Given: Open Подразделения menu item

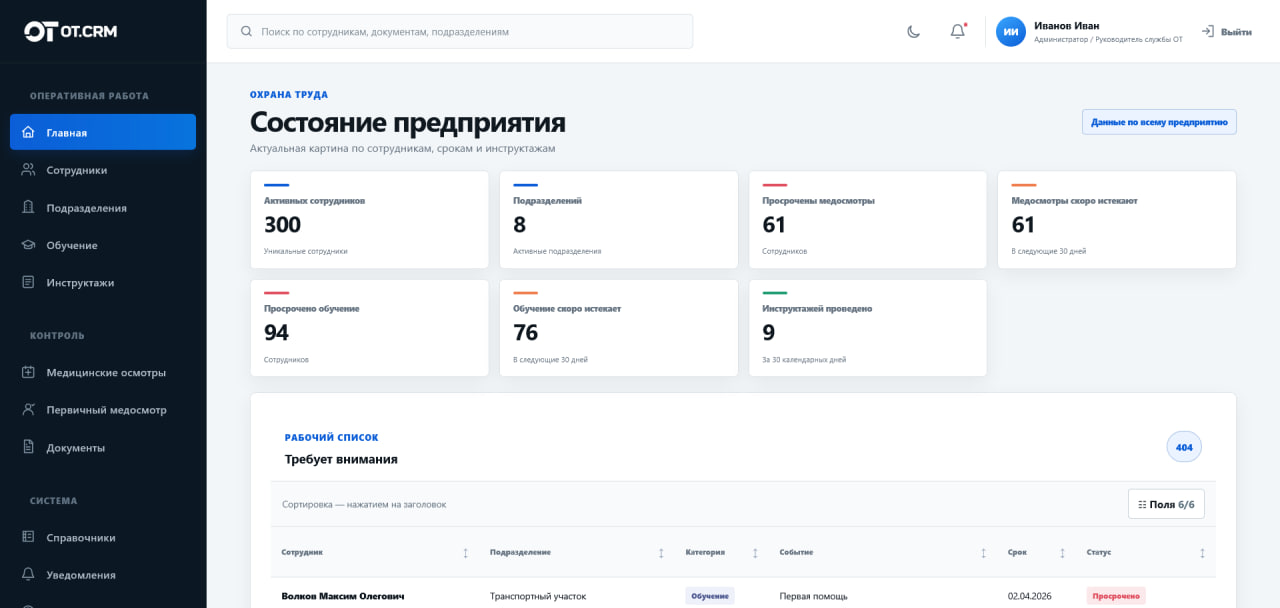Looking at the screenshot, I should [103, 208].
